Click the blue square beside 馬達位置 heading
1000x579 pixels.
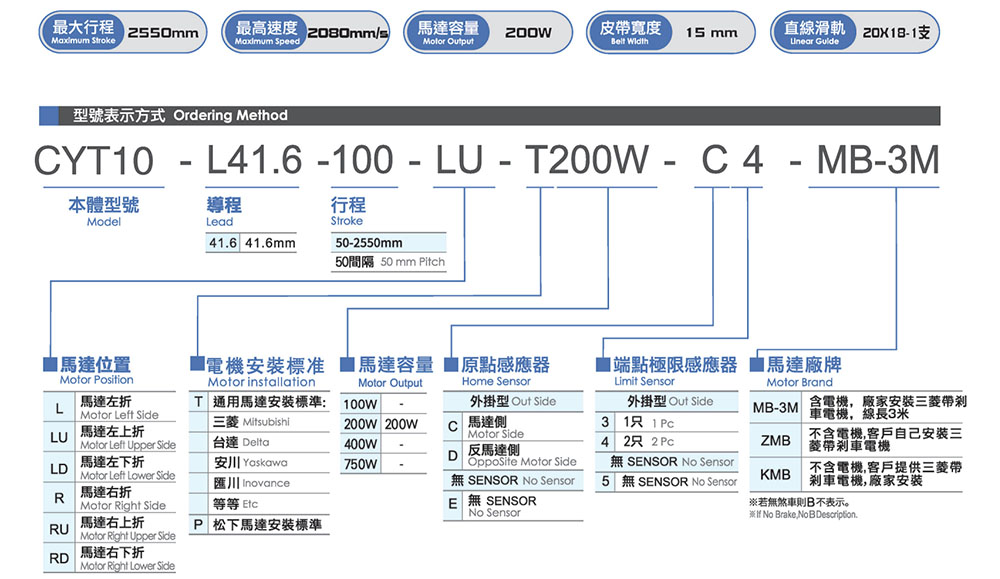click(x=50, y=364)
